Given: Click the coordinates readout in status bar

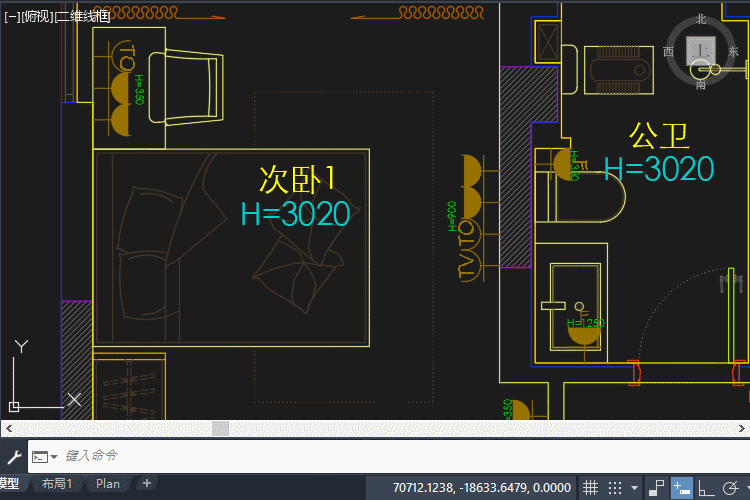Looking at the screenshot, I should coord(482,488).
